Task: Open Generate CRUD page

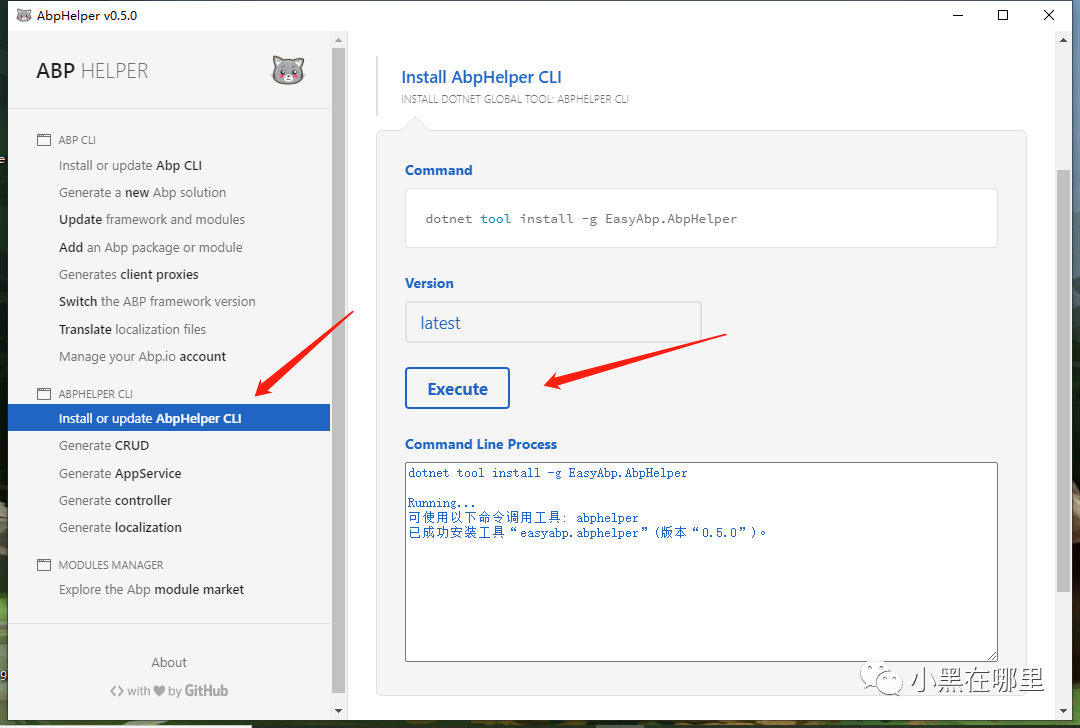Action: pyautogui.click(x=103, y=446)
